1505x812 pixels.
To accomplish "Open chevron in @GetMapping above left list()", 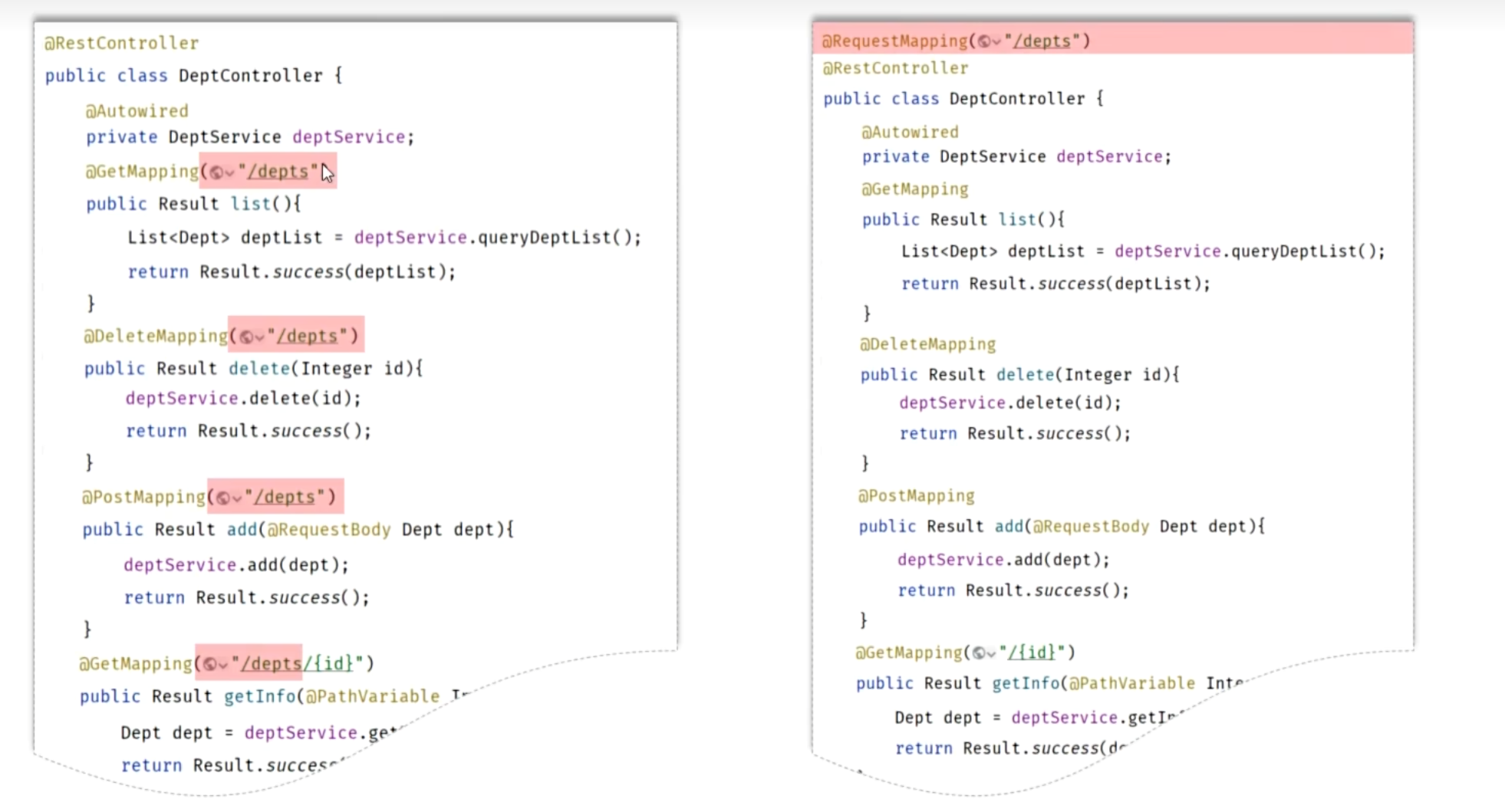I will point(230,173).
